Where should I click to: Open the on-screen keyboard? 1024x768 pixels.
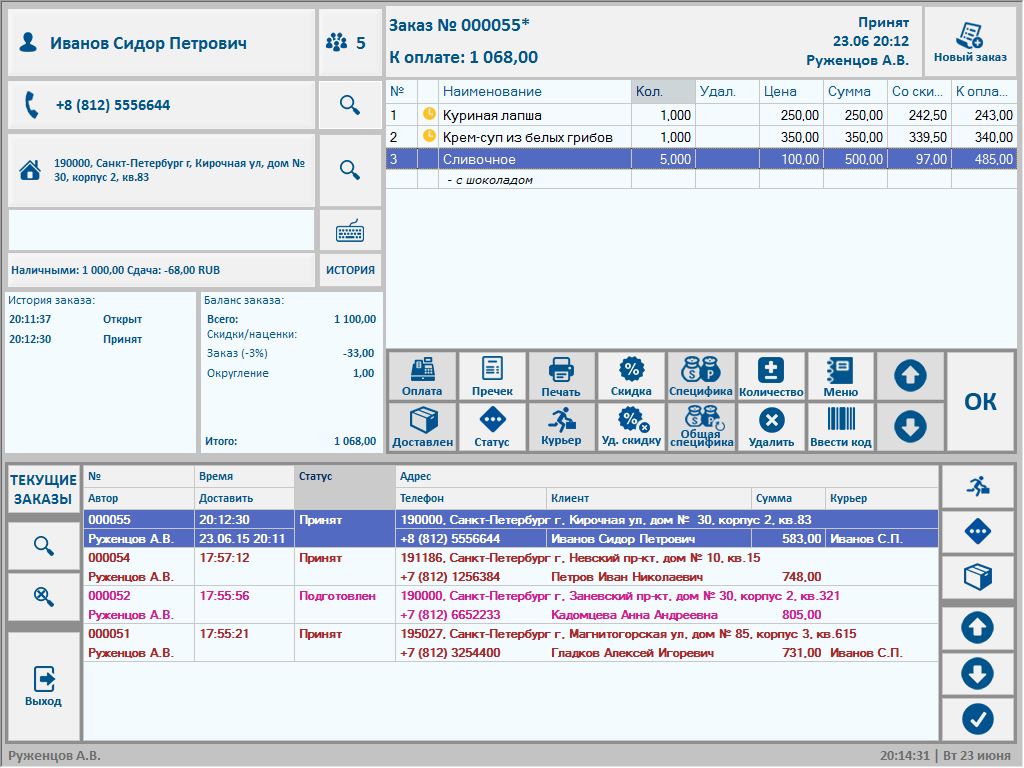(x=350, y=231)
